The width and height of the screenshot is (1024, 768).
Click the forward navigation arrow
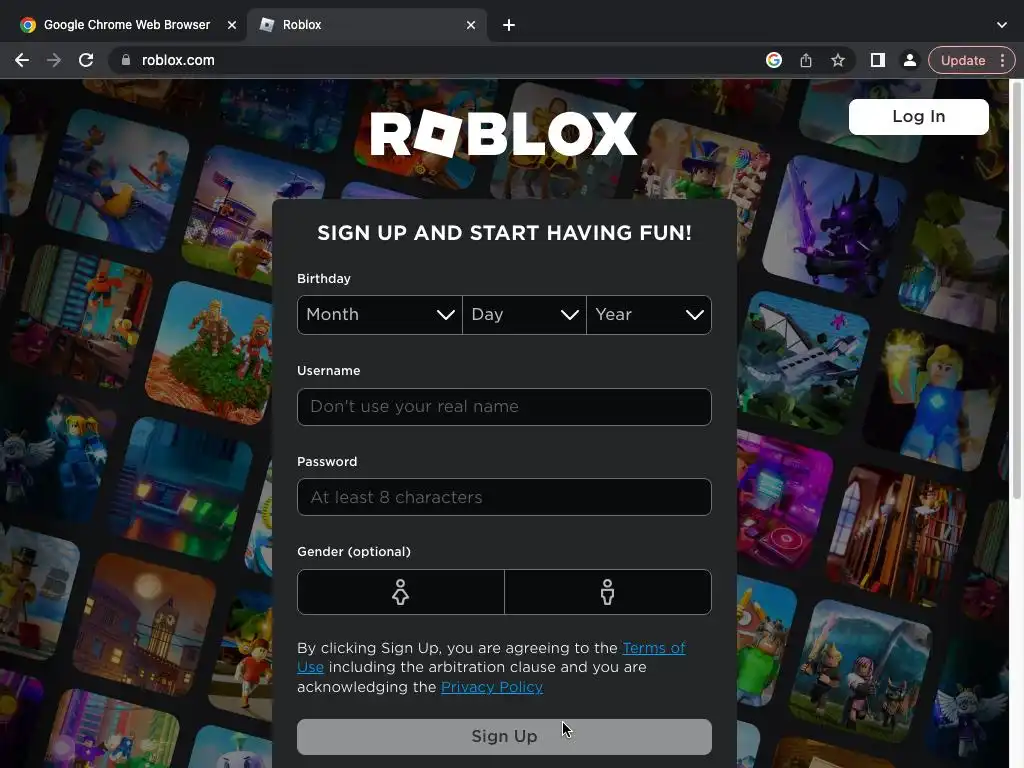54,60
